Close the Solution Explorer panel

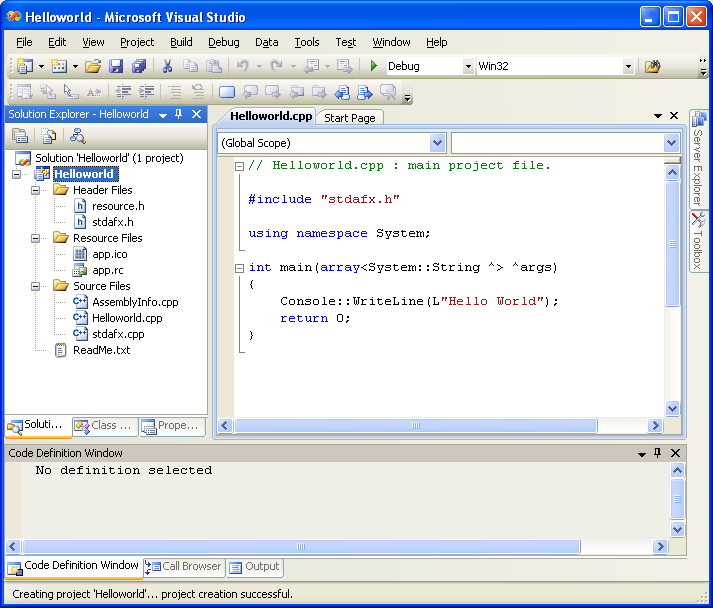coord(196,114)
